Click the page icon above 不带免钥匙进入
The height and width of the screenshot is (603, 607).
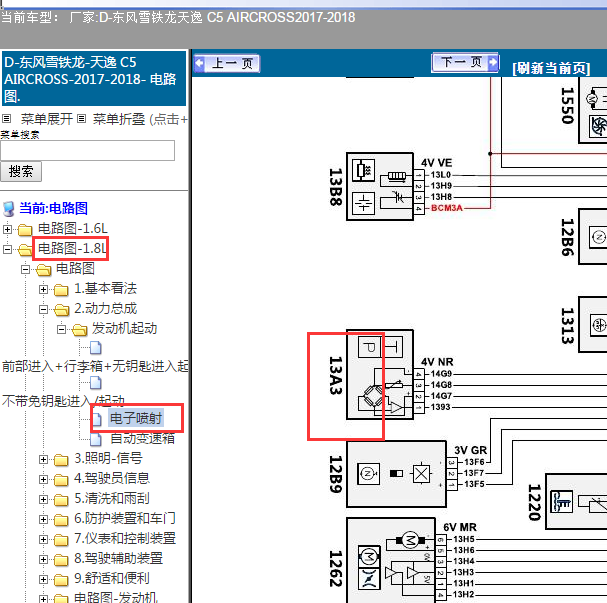96,383
